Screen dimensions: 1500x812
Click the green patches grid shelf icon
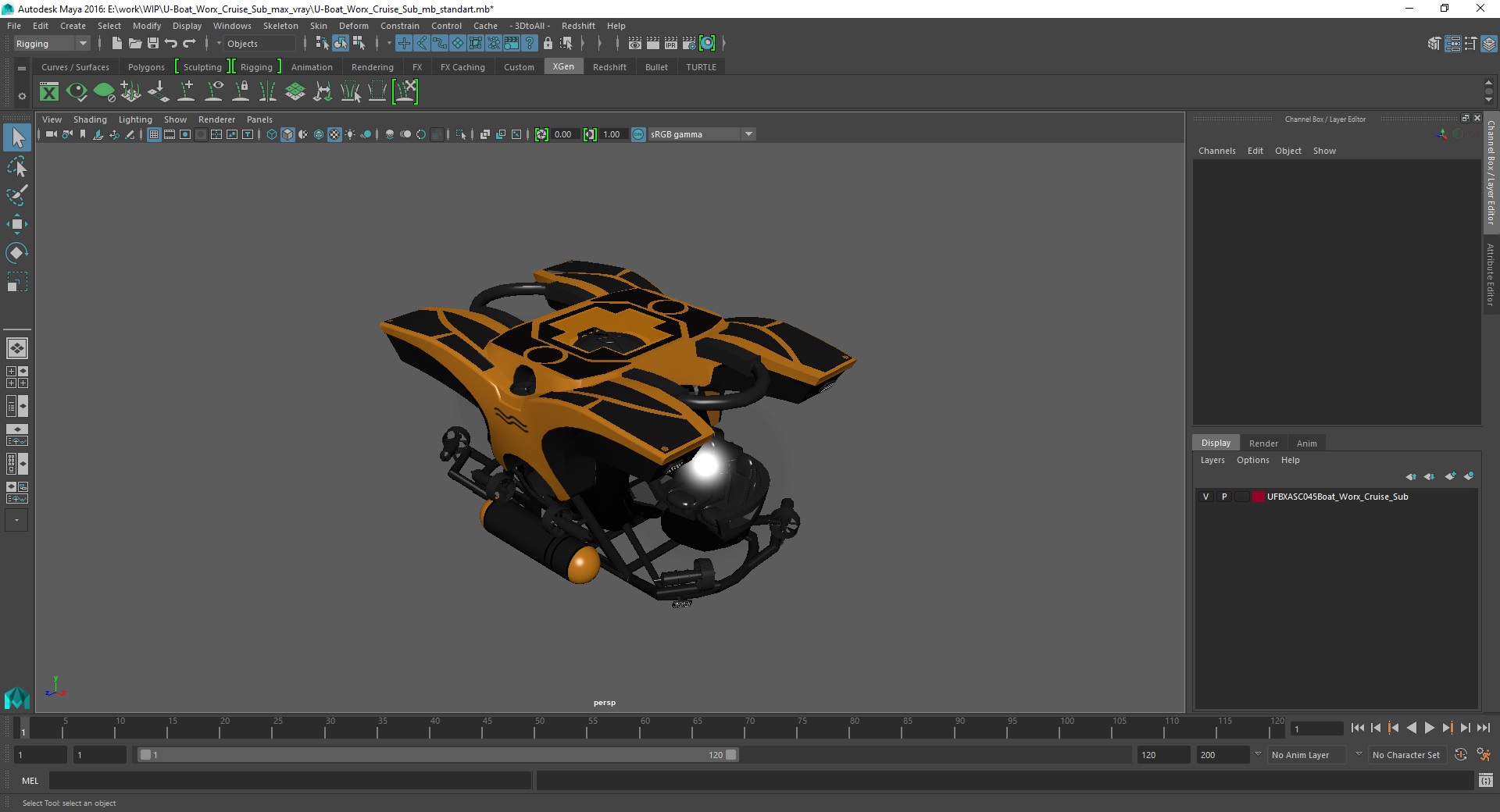click(295, 92)
